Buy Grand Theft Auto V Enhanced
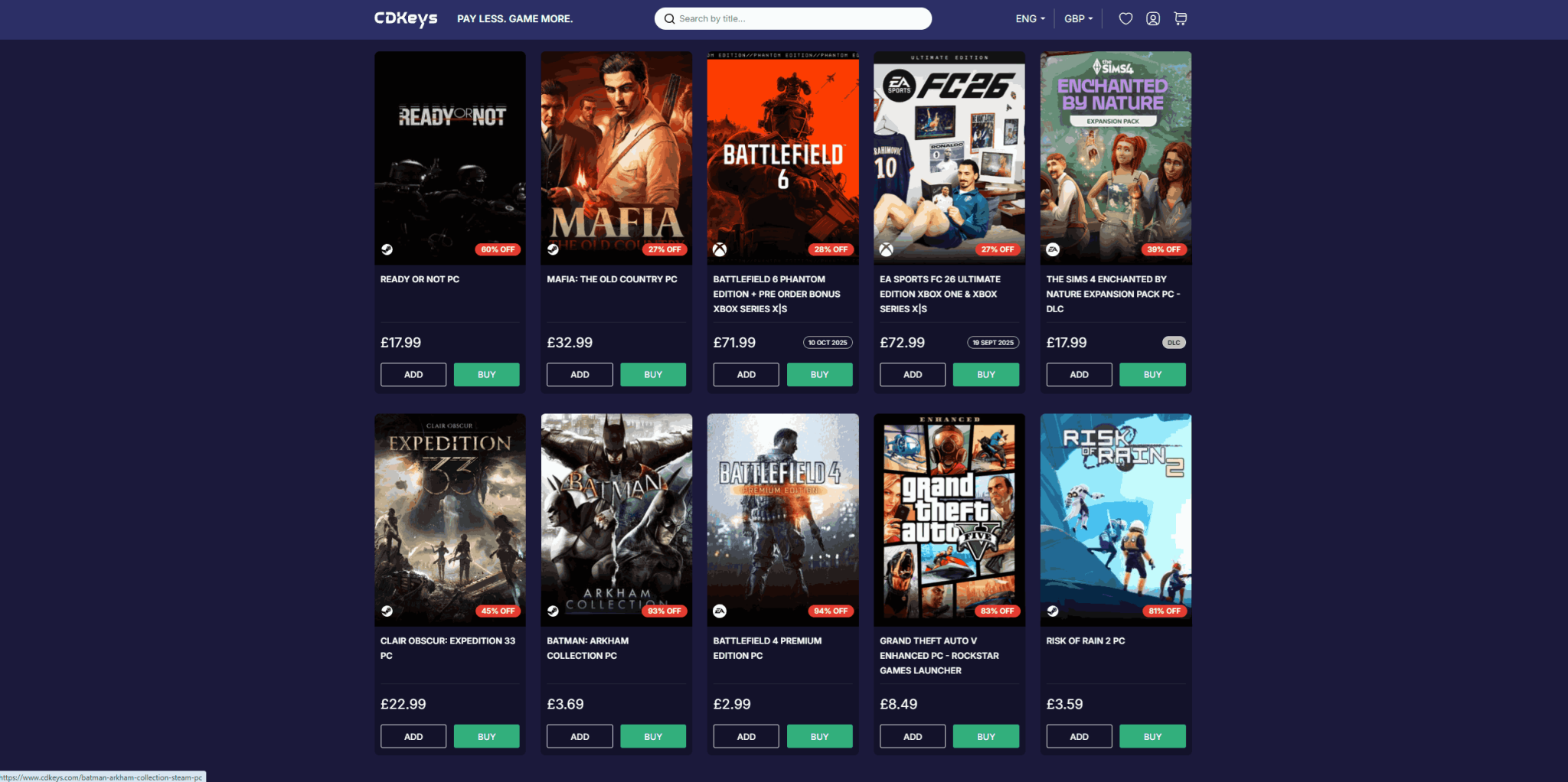This screenshot has height=782, width=1568. (x=985, y=735)
